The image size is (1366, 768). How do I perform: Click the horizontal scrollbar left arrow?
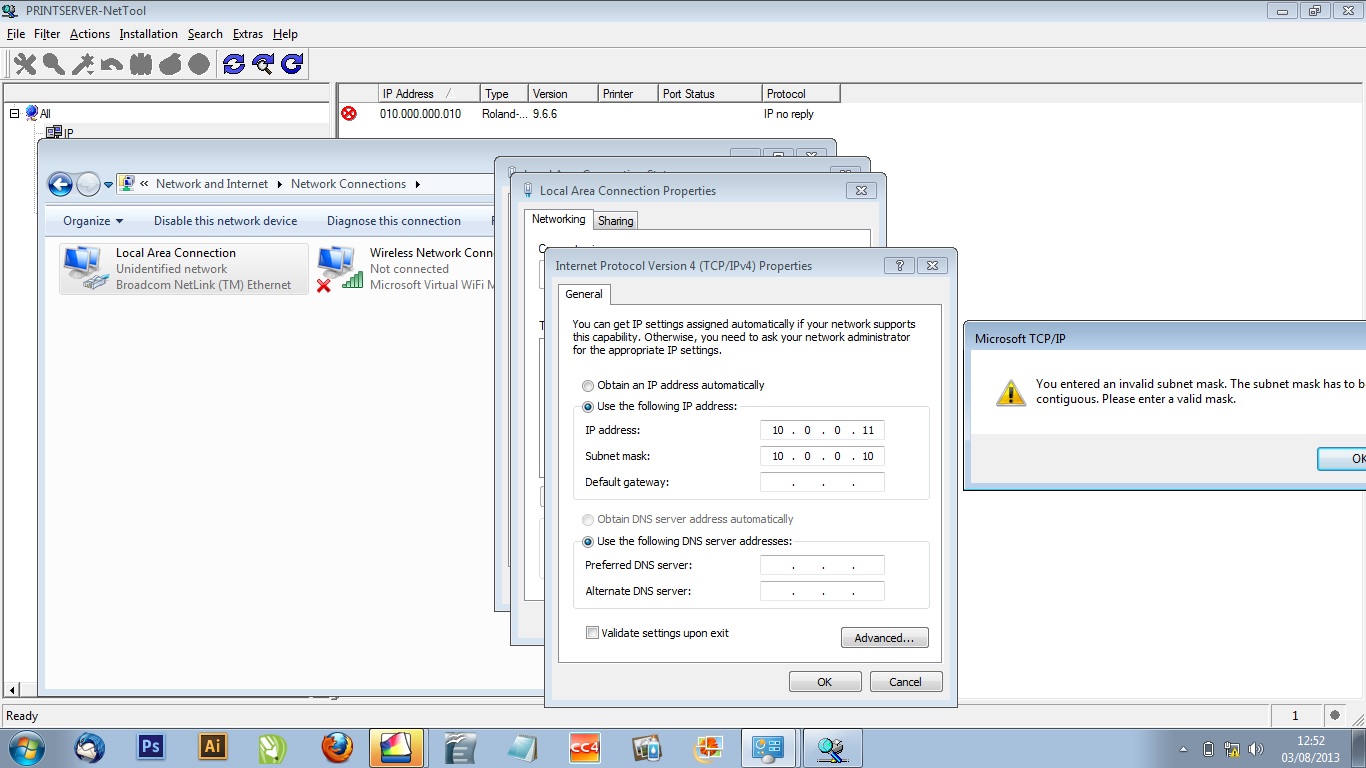click(x=13, y=690)
